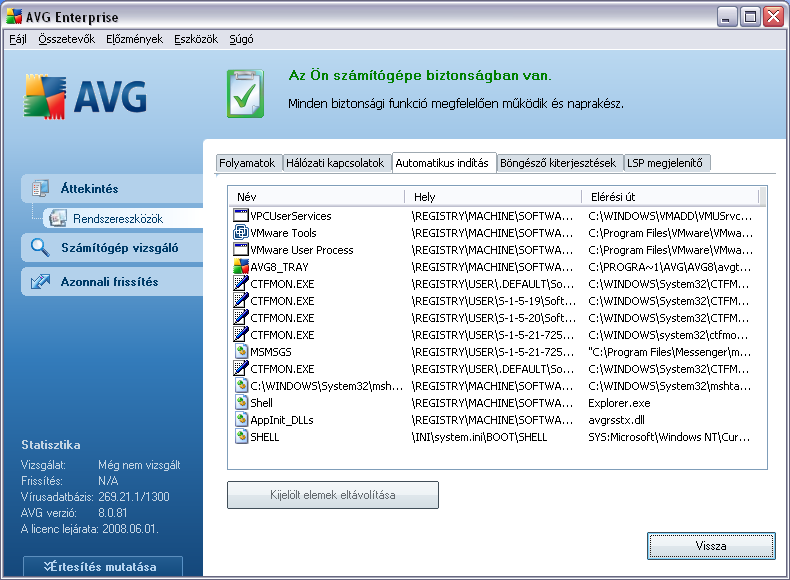Click the \REGISTRY\USER\S-1-5-19\Soft... location cell
Screen dimensions: 790x580
(494, 301)
